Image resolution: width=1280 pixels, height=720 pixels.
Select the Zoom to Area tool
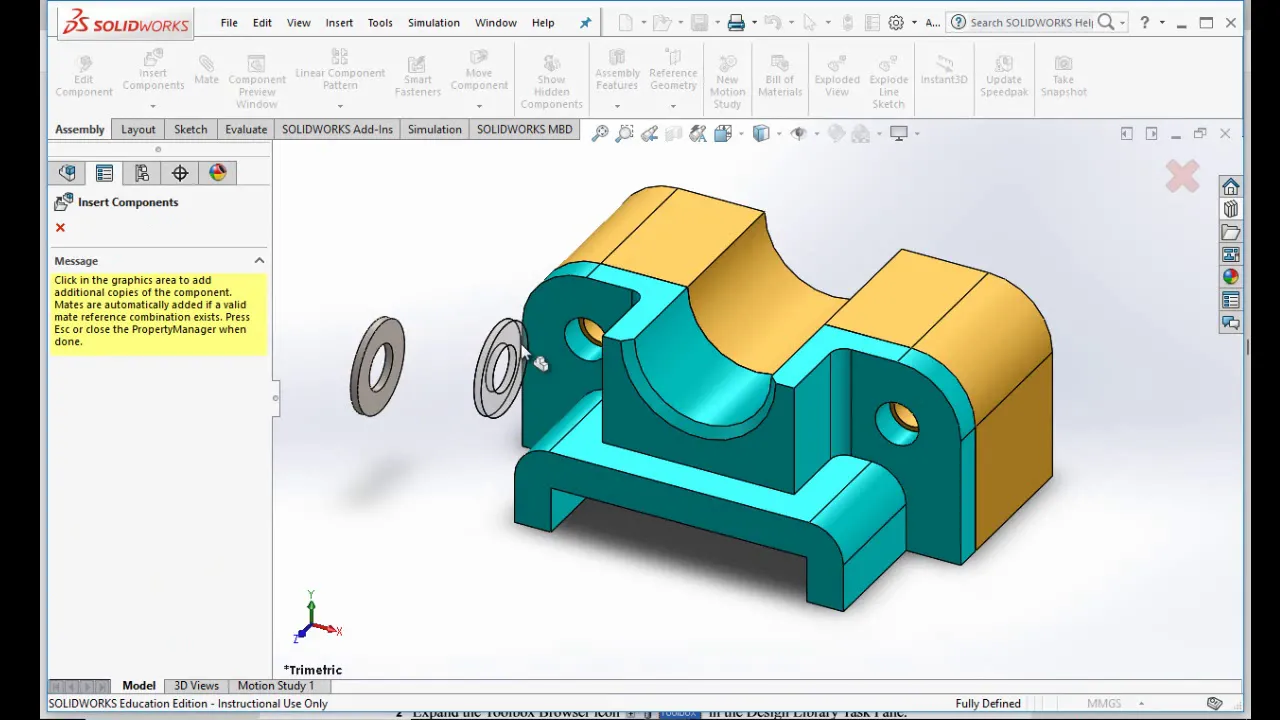(x=625, y=133)
